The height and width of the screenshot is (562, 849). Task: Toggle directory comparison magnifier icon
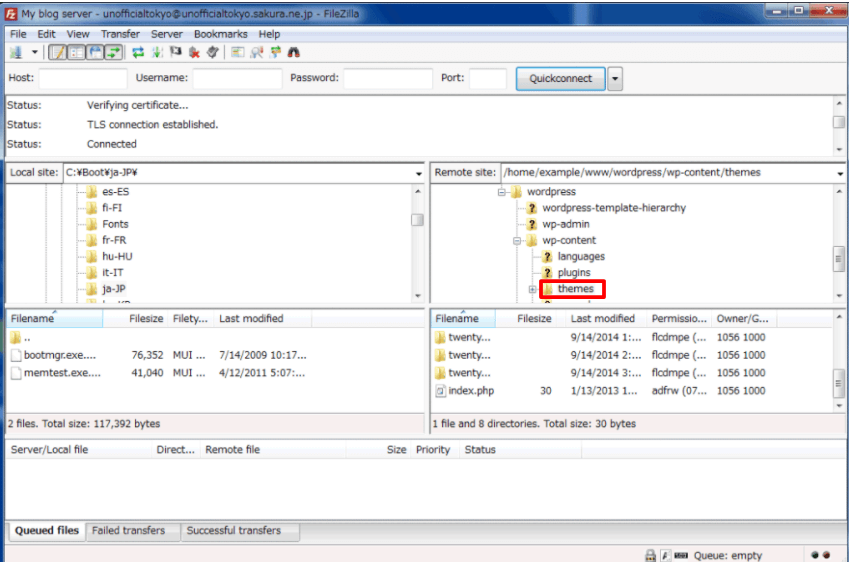point(257,53)
